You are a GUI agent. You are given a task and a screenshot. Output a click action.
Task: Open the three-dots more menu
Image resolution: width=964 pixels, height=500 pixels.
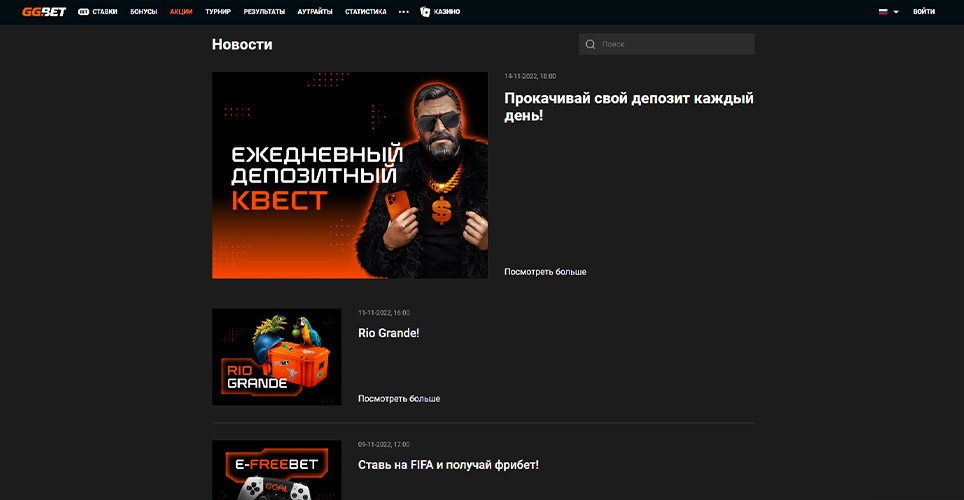tap(403, 12)
